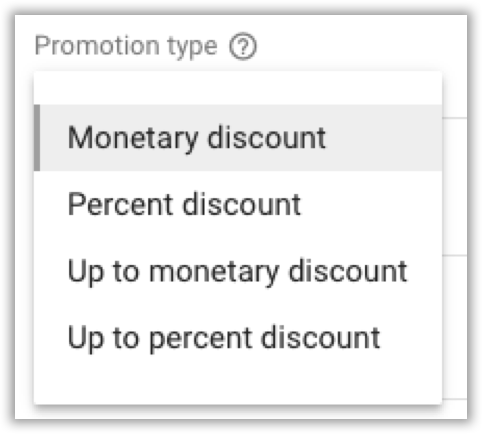Set promotion type to Percent discount
The image size is (482, 434).
click(x=238, y=204)
